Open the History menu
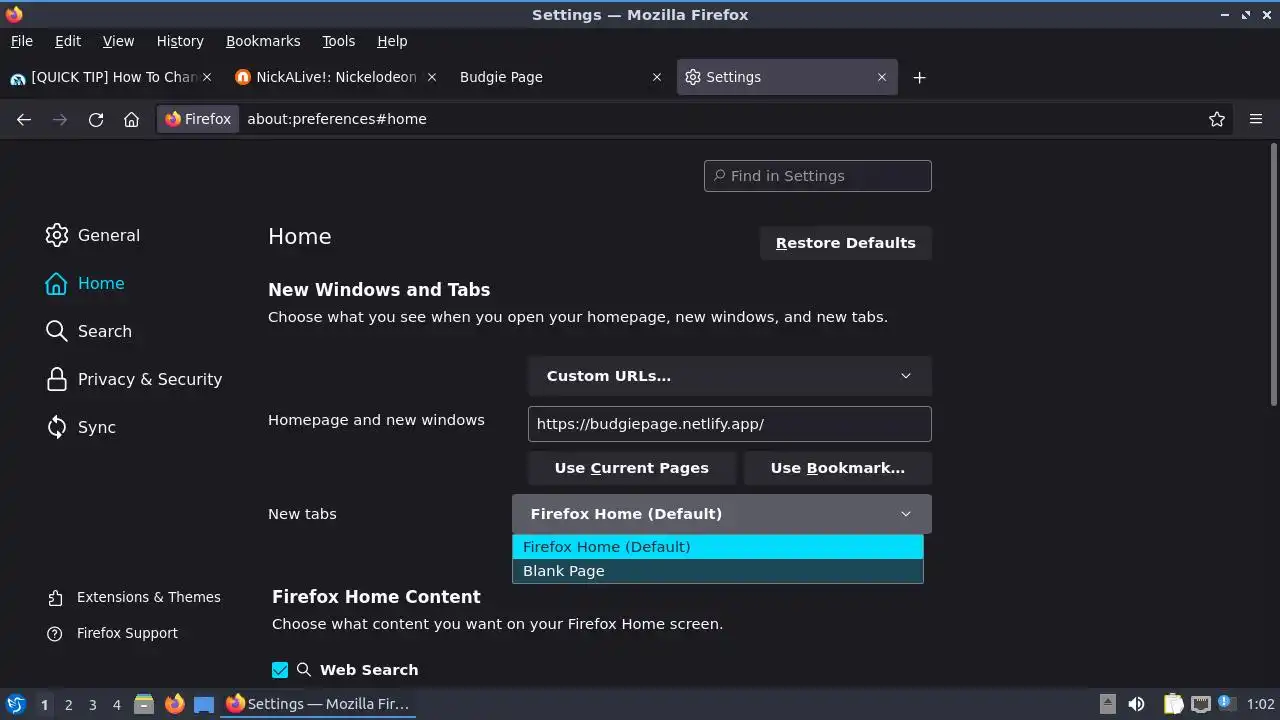The image size is (1280, 720). coord(180,41)
